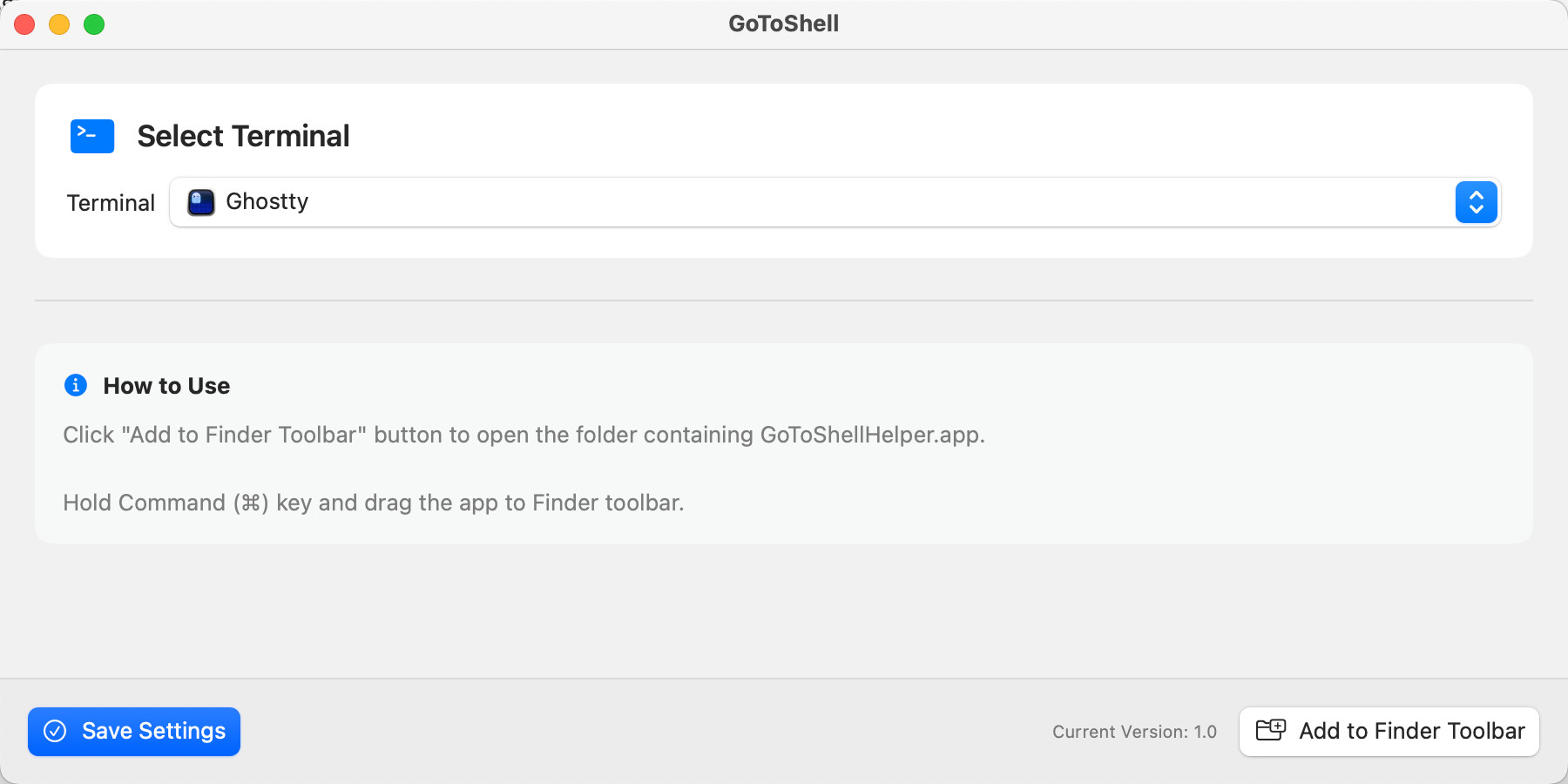Click the Hold Command key instruction line

373,503
